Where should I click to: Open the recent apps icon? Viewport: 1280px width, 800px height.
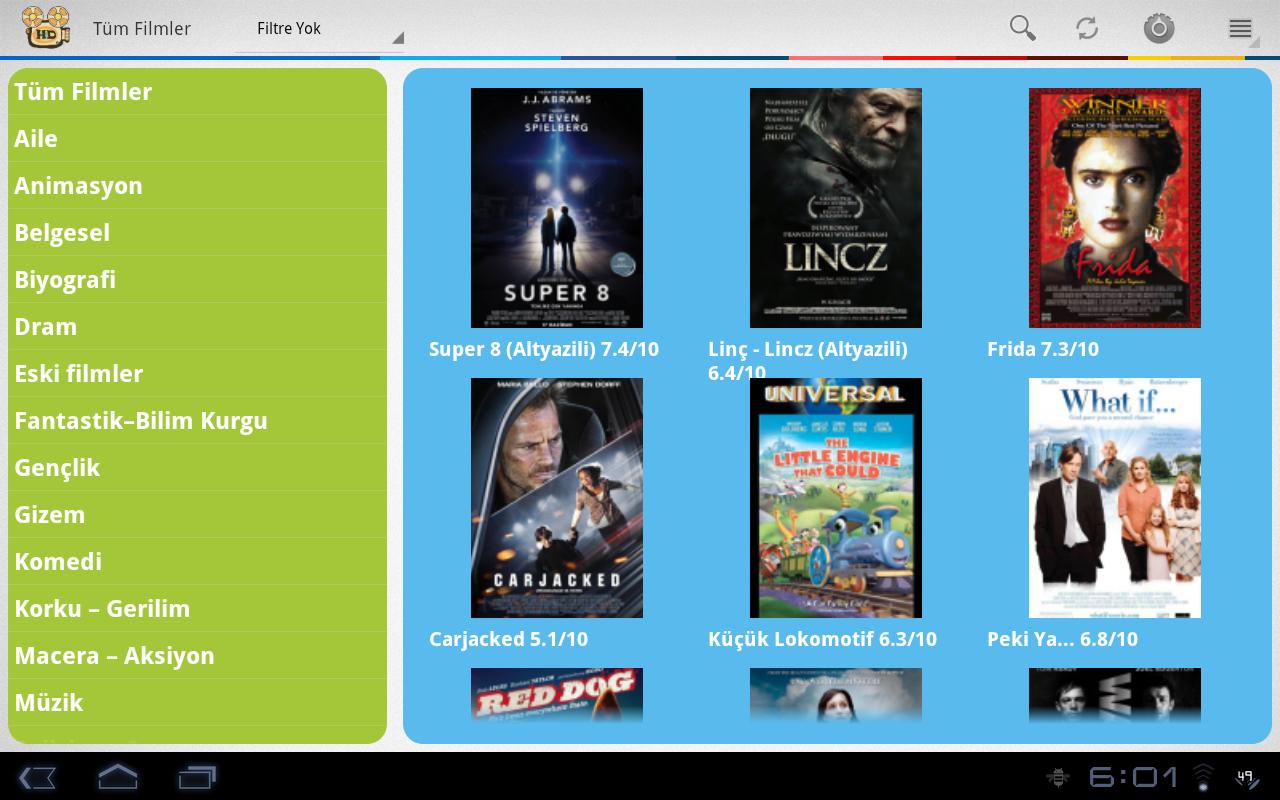pos(197,777)
